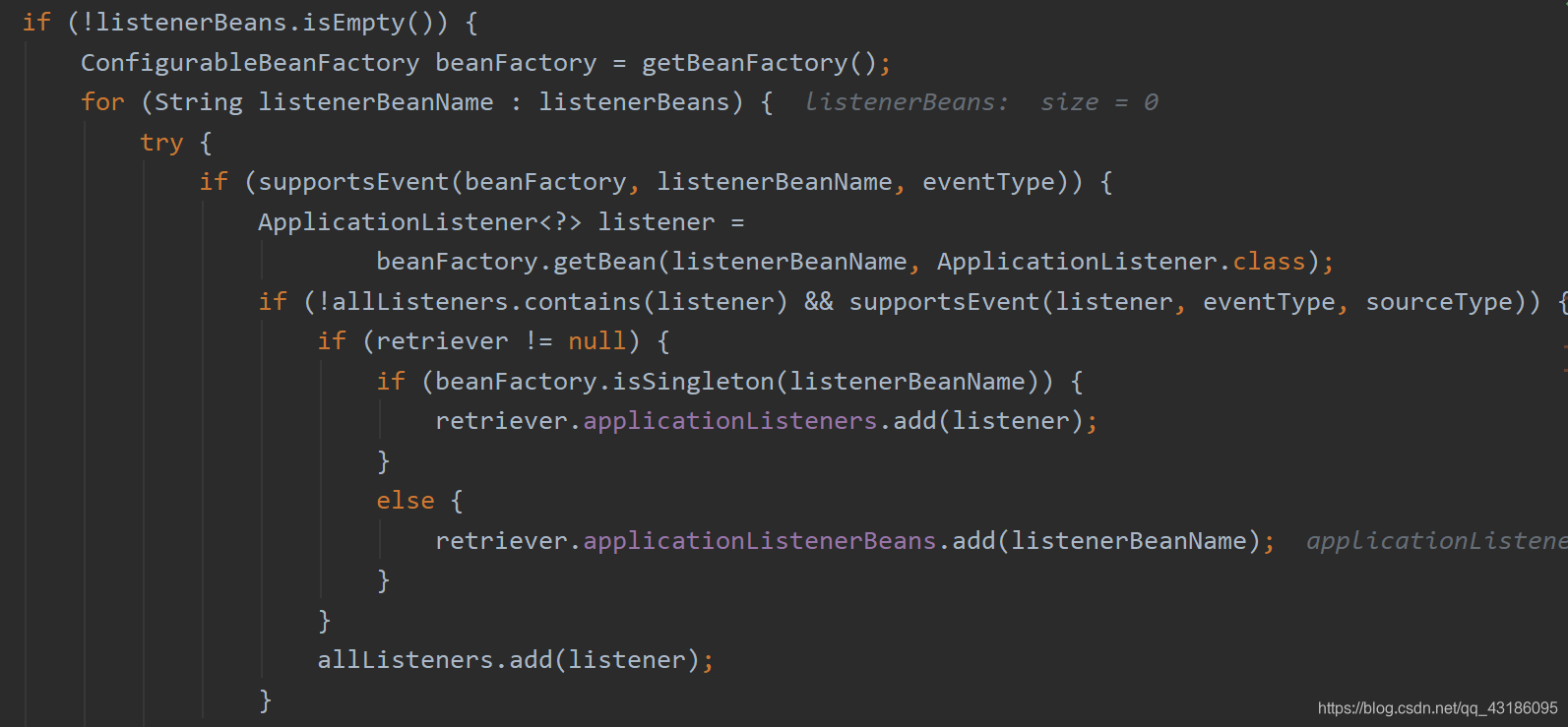Click the 'null' keyword

[597, 341]
